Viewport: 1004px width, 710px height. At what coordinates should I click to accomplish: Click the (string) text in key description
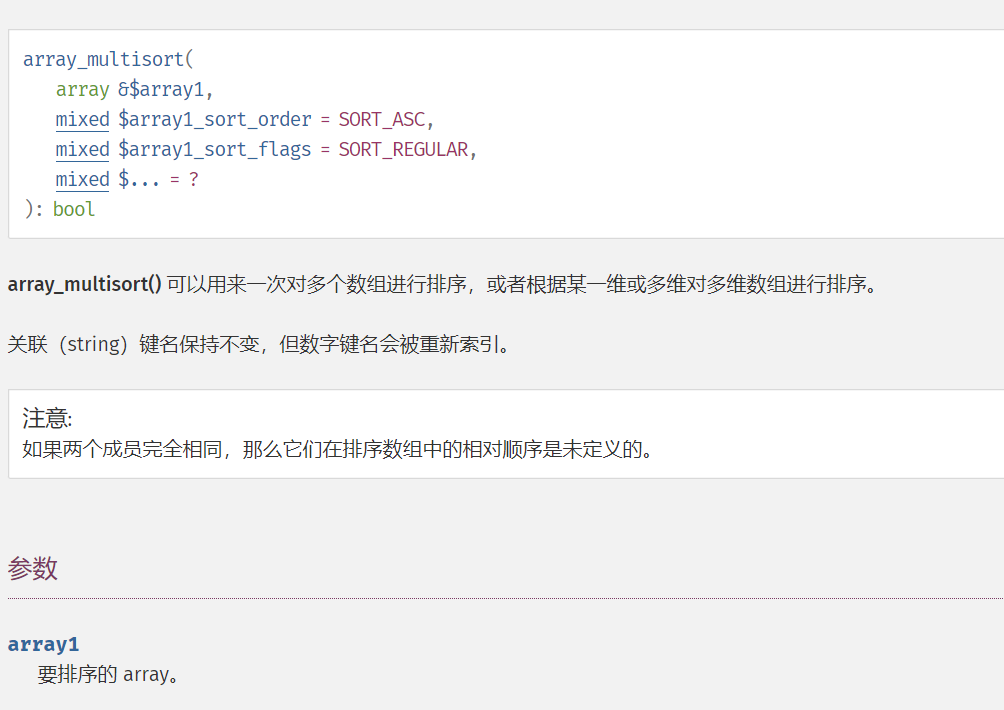click(93, 345)
